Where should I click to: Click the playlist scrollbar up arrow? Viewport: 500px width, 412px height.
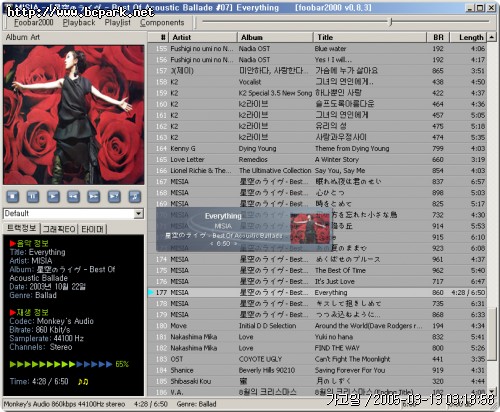(492, 37)
